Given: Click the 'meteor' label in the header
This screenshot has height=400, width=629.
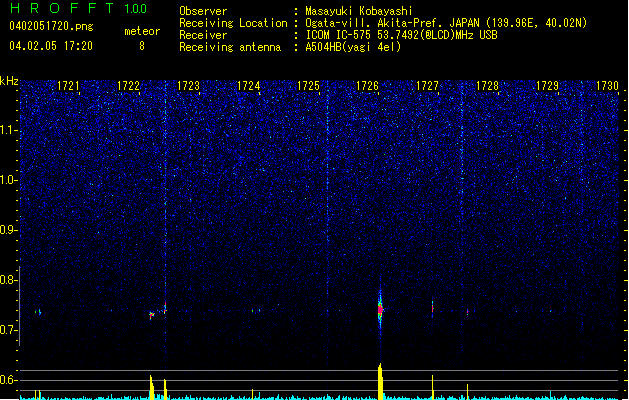Looking at the screenshot, I should click(142, 31).
